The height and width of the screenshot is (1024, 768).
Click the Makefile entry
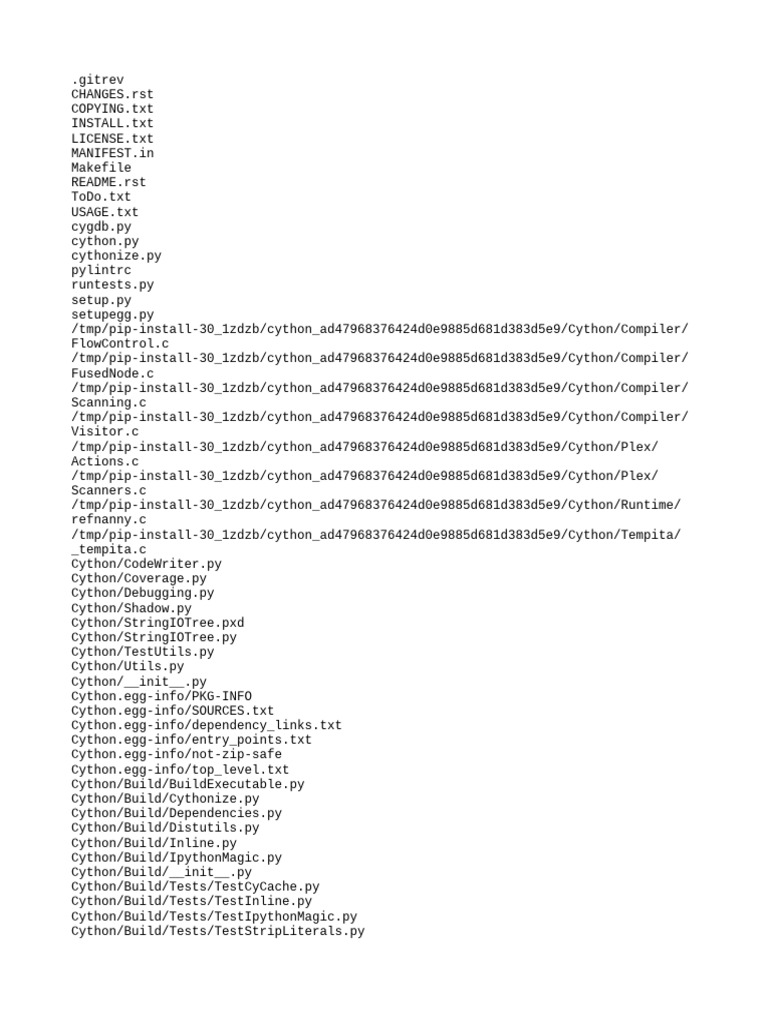pos(101,167)
